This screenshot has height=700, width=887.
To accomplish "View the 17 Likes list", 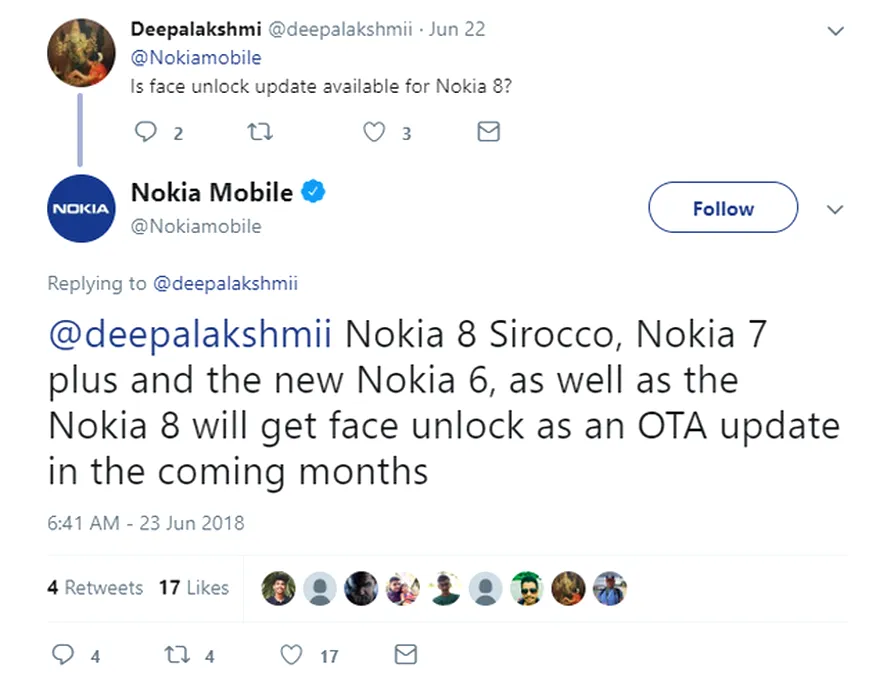I will click(x=194, y=588).
